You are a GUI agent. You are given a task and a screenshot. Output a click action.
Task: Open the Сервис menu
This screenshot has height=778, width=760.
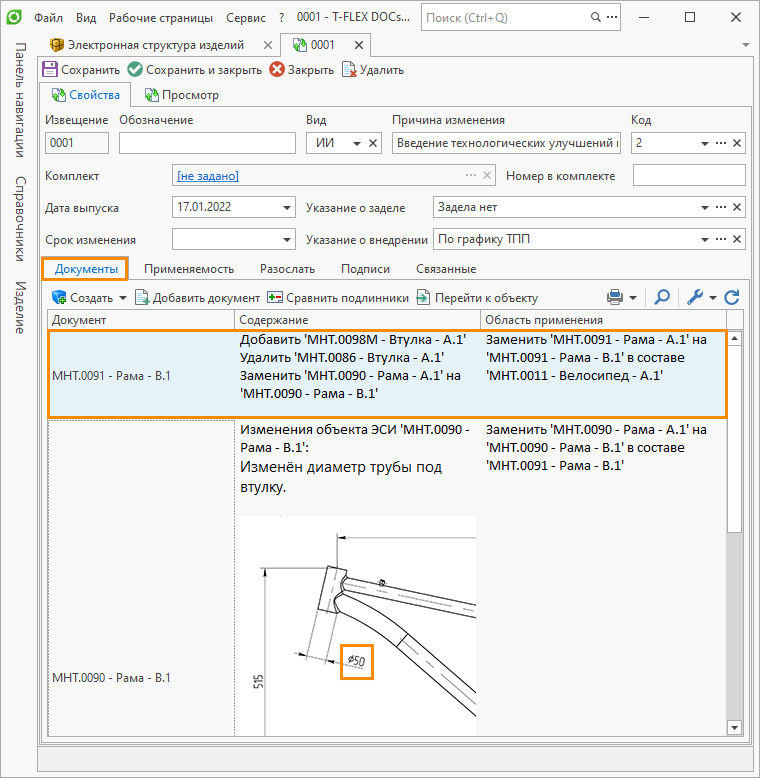(x=246, y=18)
